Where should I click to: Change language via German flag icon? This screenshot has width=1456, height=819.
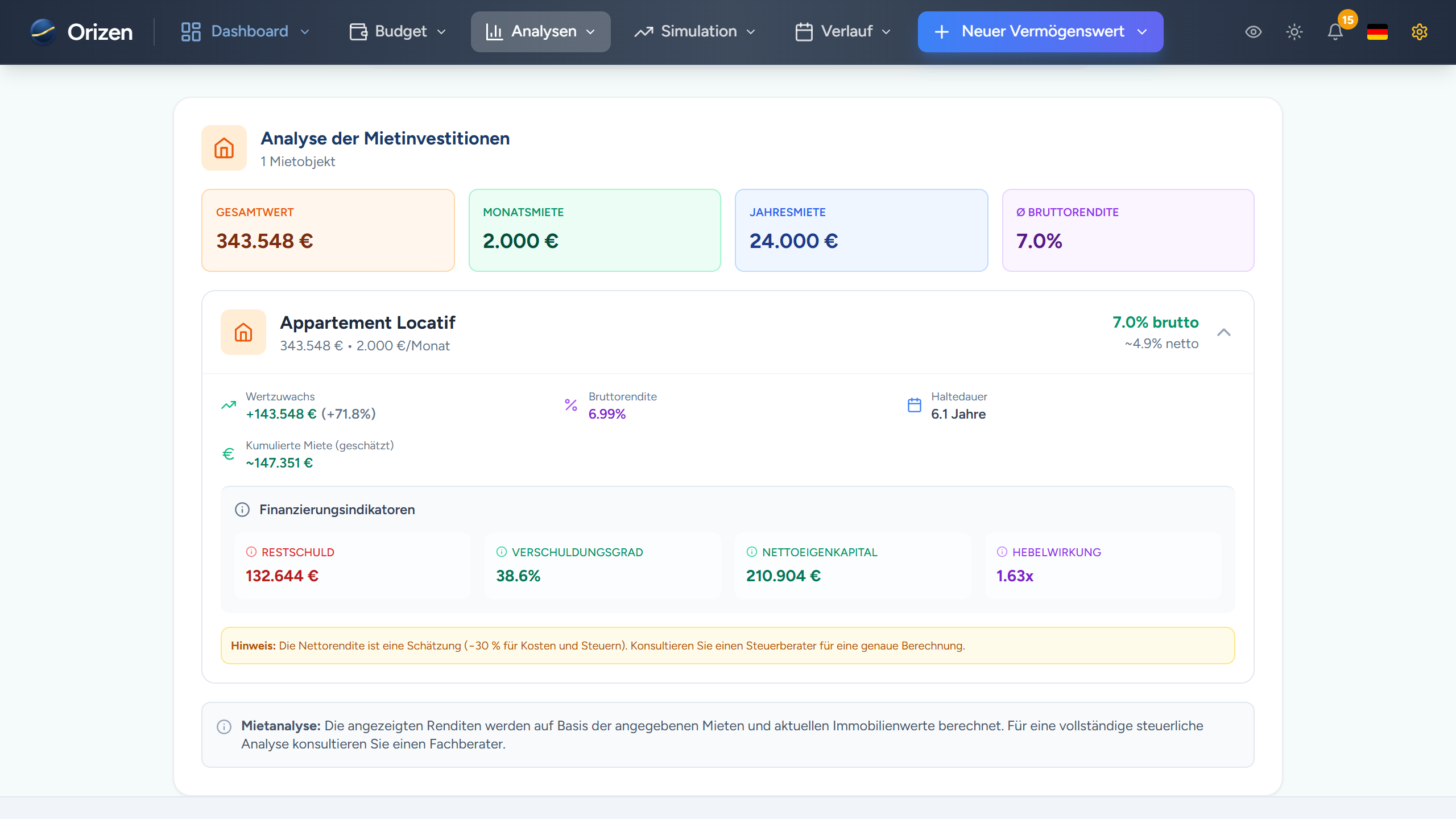click(1378, 32)
